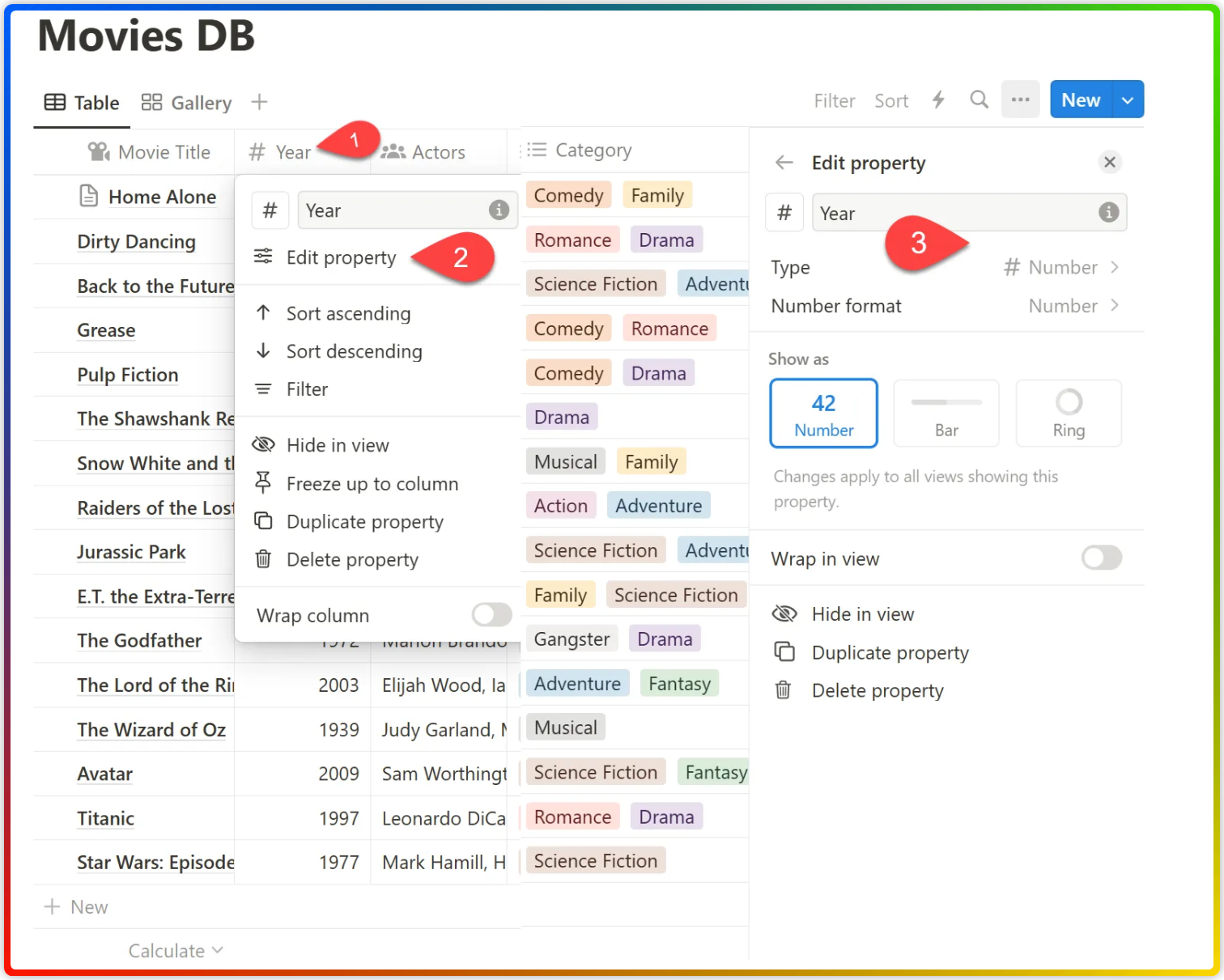Screen dimensions: 1224x980
Task: Expand the New button dropdown arrow
Action: tap(1127, 99)
